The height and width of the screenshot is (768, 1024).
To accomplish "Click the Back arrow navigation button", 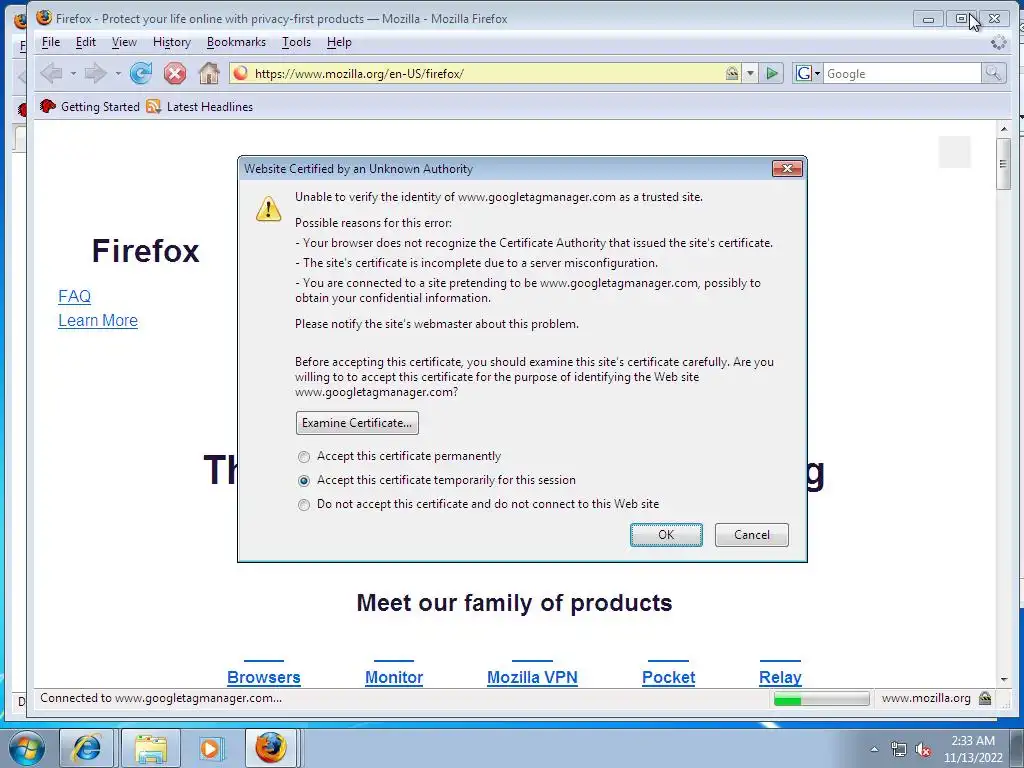I will [x=51, y=73].
